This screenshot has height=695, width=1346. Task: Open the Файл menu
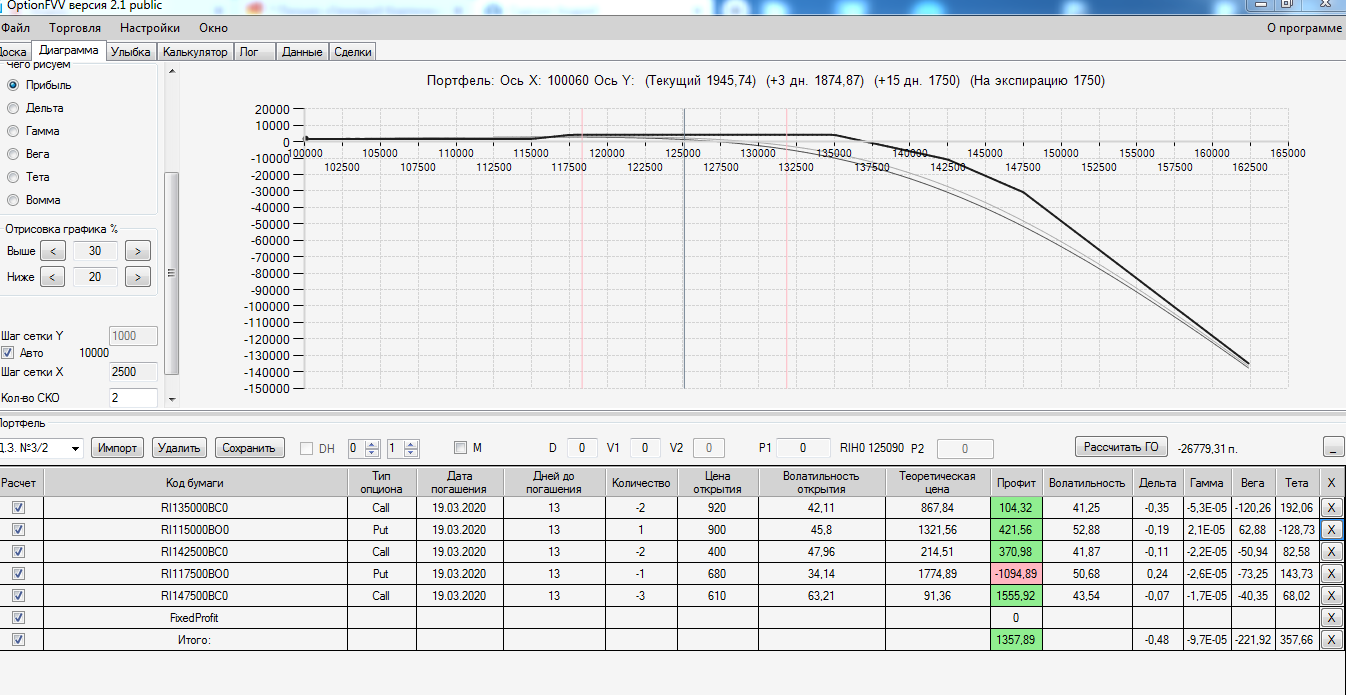15,28
